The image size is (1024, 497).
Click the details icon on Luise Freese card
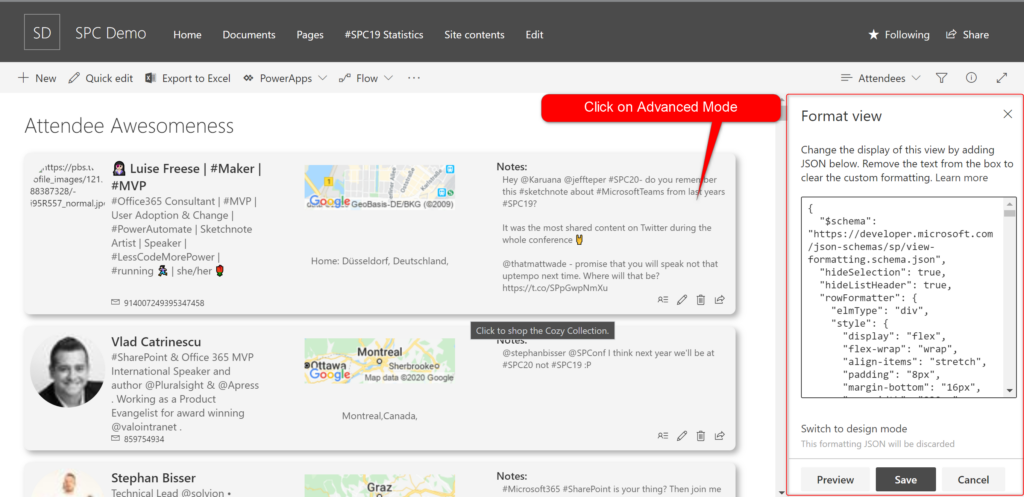click(663, 300)
